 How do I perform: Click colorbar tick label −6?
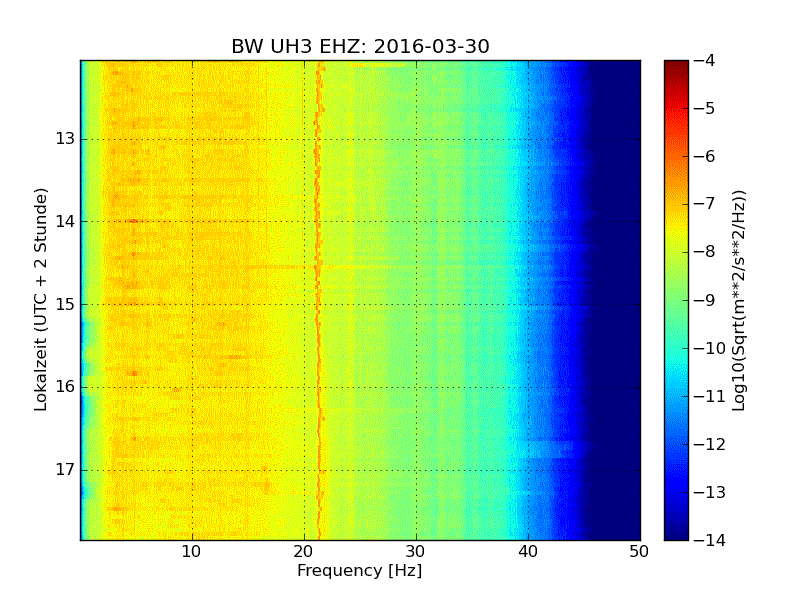pyautogui.click(x=705, y=156)
